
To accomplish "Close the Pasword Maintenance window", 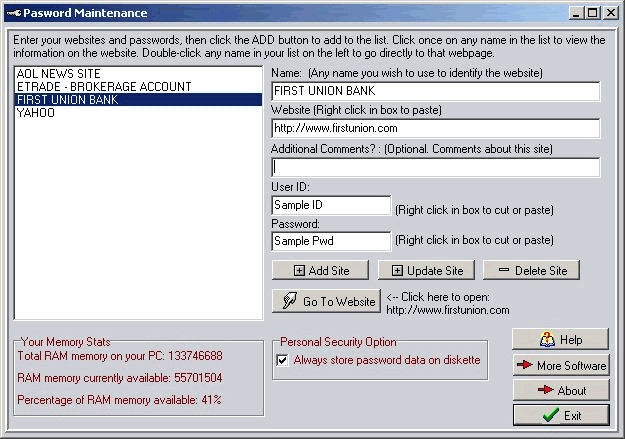I will 611,13.
